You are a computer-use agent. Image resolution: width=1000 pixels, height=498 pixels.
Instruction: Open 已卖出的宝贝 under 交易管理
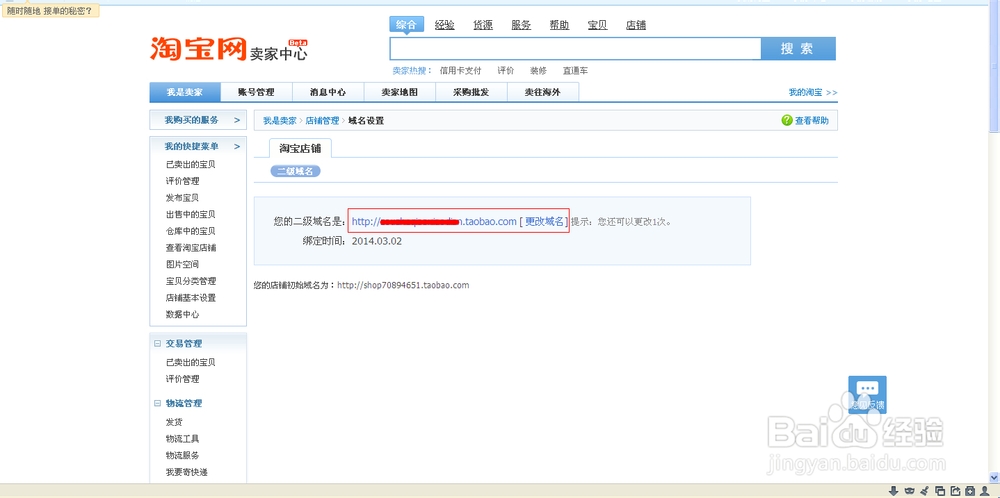click(191, 362)
